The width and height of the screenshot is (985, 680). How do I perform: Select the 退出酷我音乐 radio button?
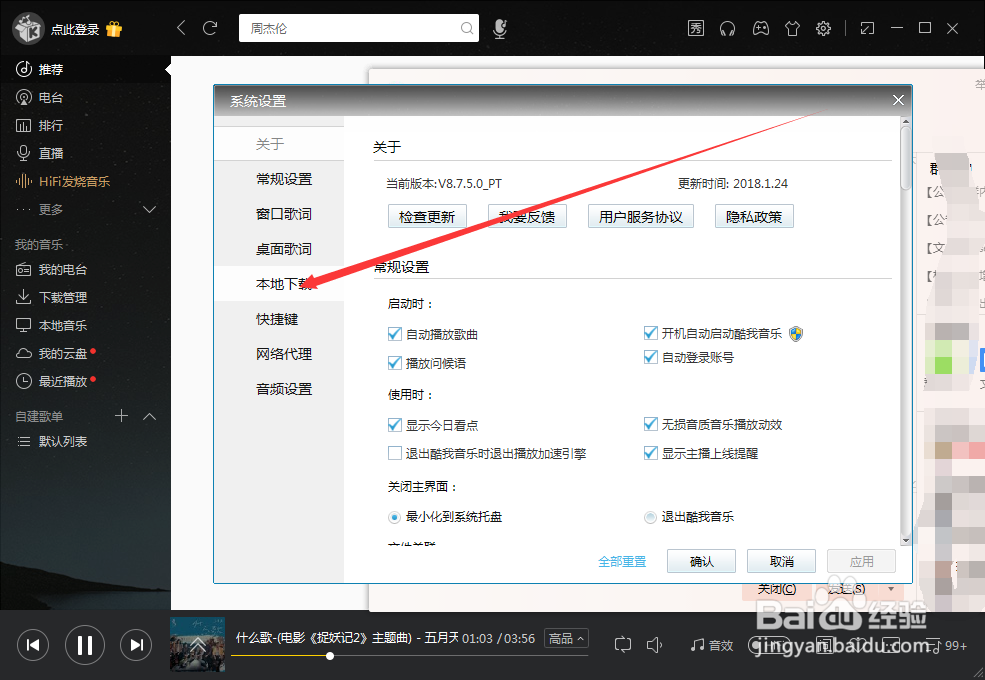[x=650, y=517]
